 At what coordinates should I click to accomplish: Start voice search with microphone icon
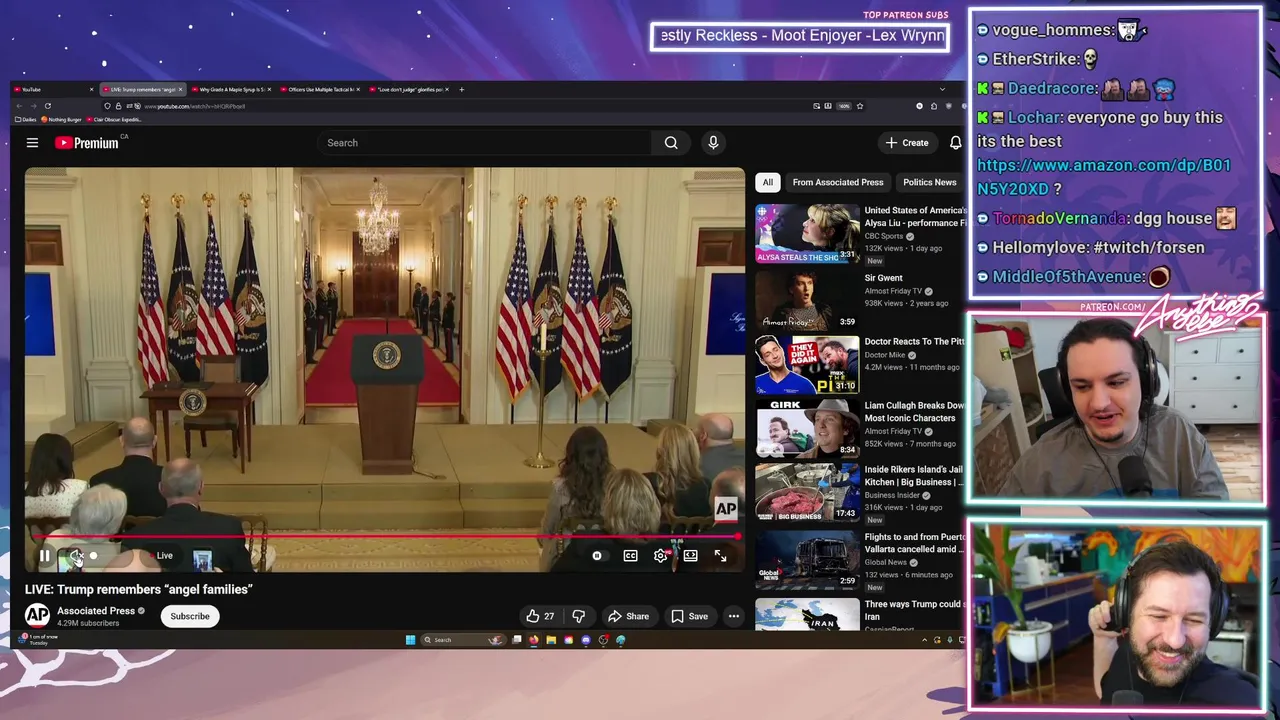click(713, 143)
